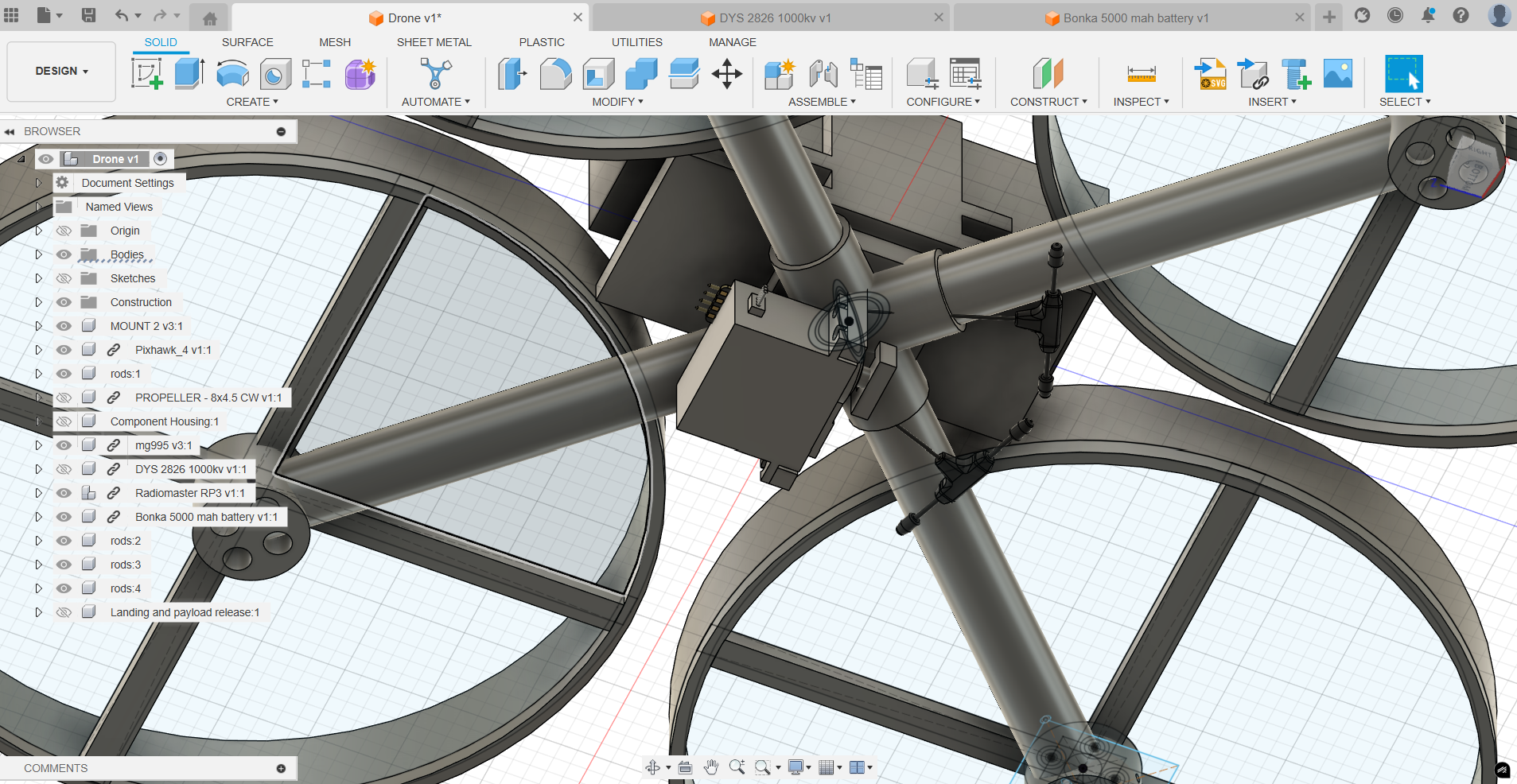Switch to the UTILITIES tab

(637, 42)
